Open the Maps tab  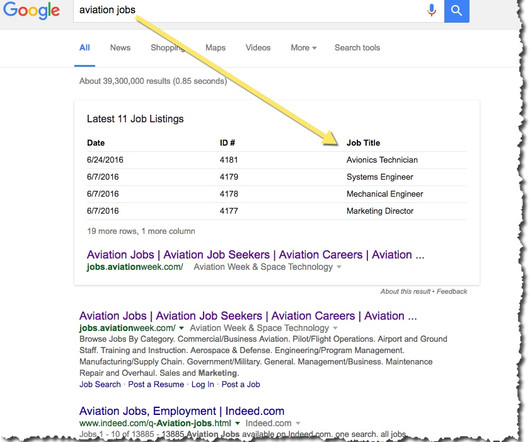point(215,48)
